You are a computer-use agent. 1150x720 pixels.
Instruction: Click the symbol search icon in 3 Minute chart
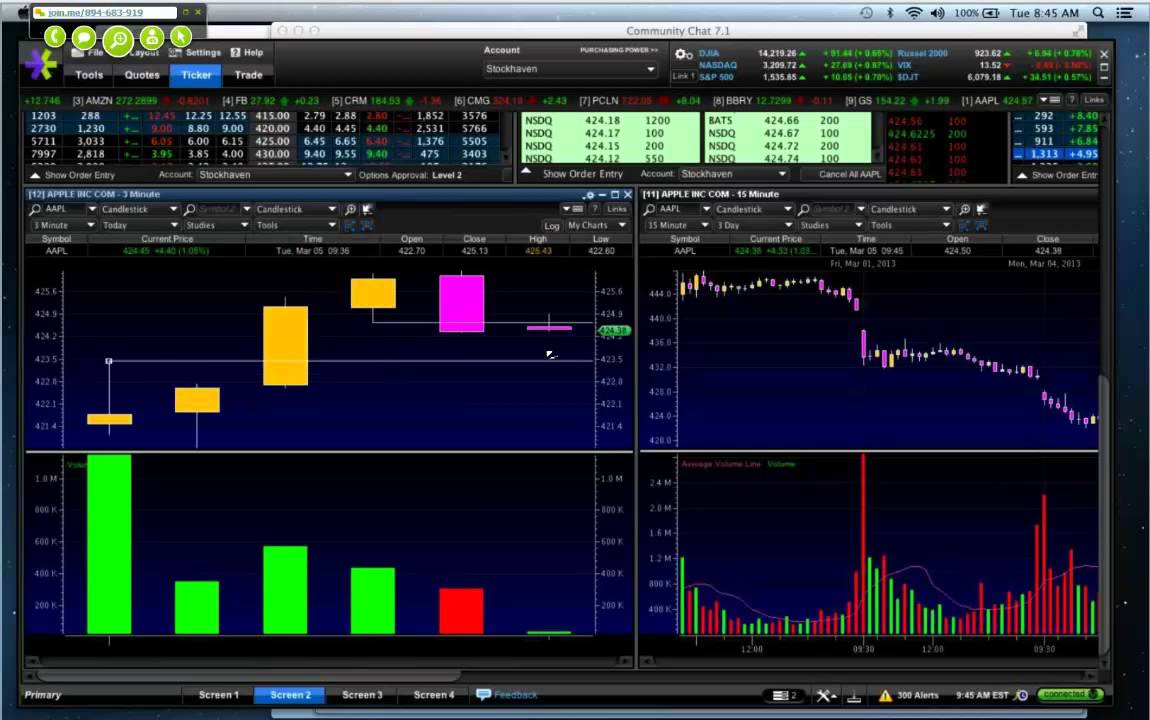35,210
